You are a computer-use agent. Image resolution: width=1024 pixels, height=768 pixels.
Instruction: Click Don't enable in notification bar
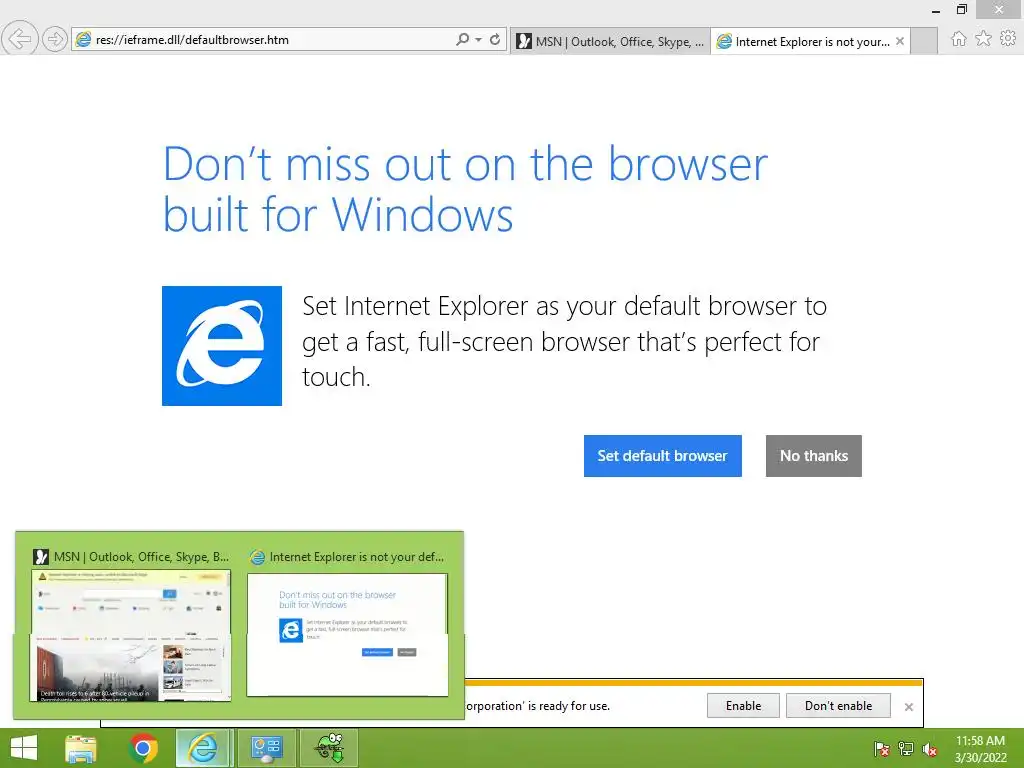click(x=839, y=706)
